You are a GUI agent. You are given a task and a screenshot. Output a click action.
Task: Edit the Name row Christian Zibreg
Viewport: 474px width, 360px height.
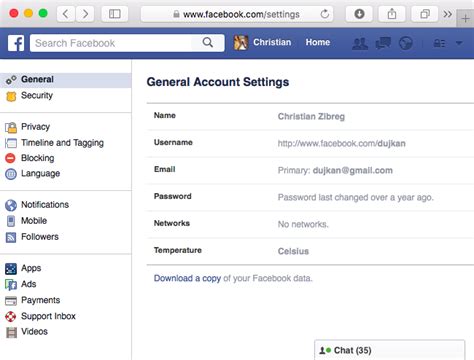(x=310, y=116)
